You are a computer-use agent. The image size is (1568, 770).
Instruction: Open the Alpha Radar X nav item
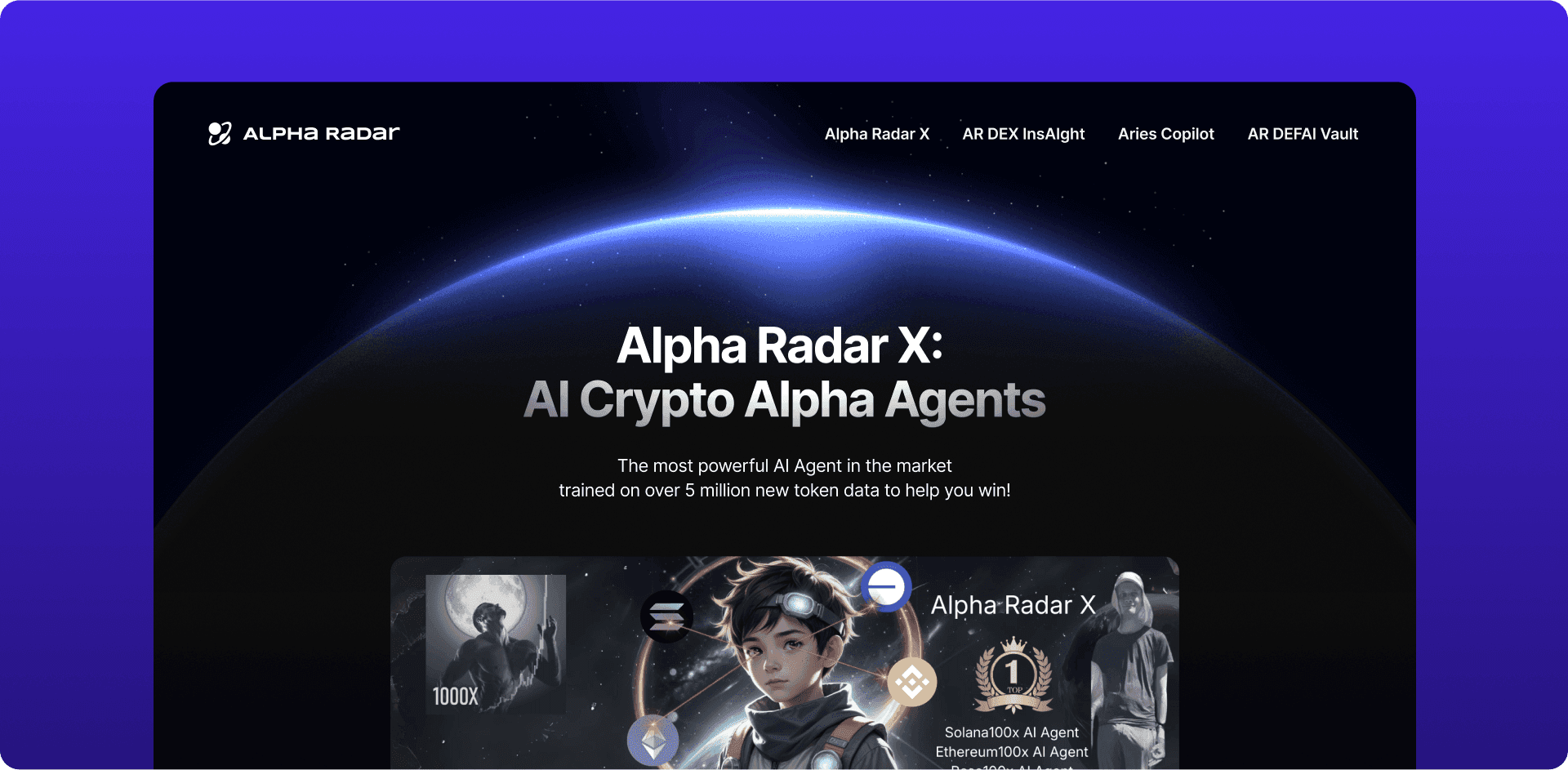coord(877,134)
